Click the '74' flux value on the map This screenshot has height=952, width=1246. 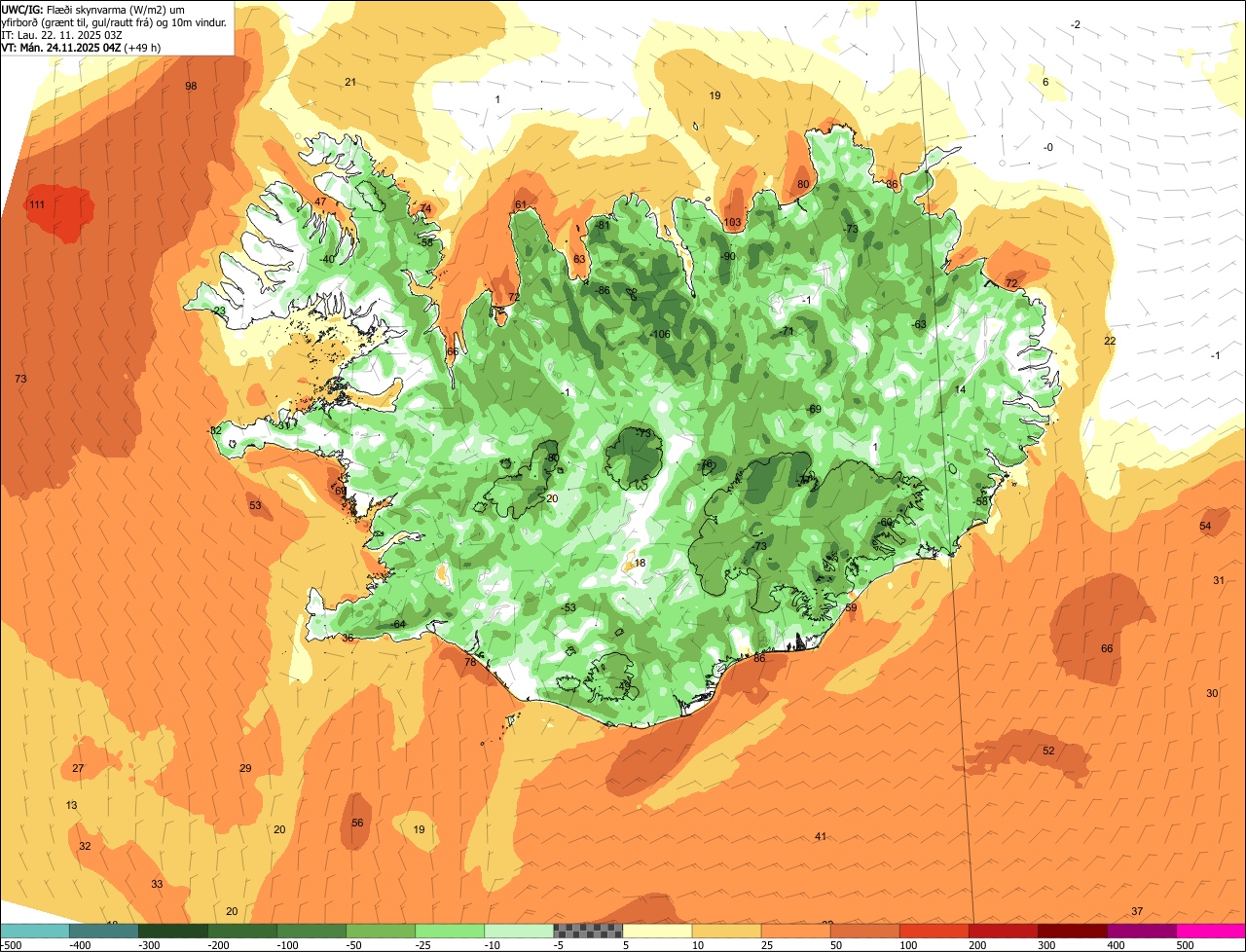click(x=424, y=208)
